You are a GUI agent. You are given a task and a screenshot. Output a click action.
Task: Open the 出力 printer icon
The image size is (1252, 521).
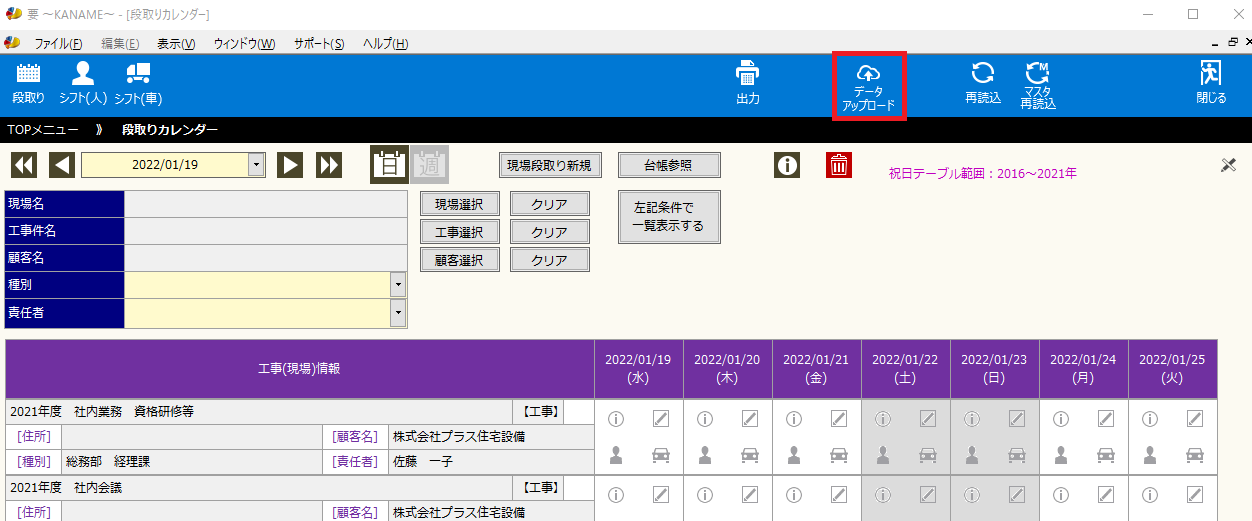click(x=747, y=73)
